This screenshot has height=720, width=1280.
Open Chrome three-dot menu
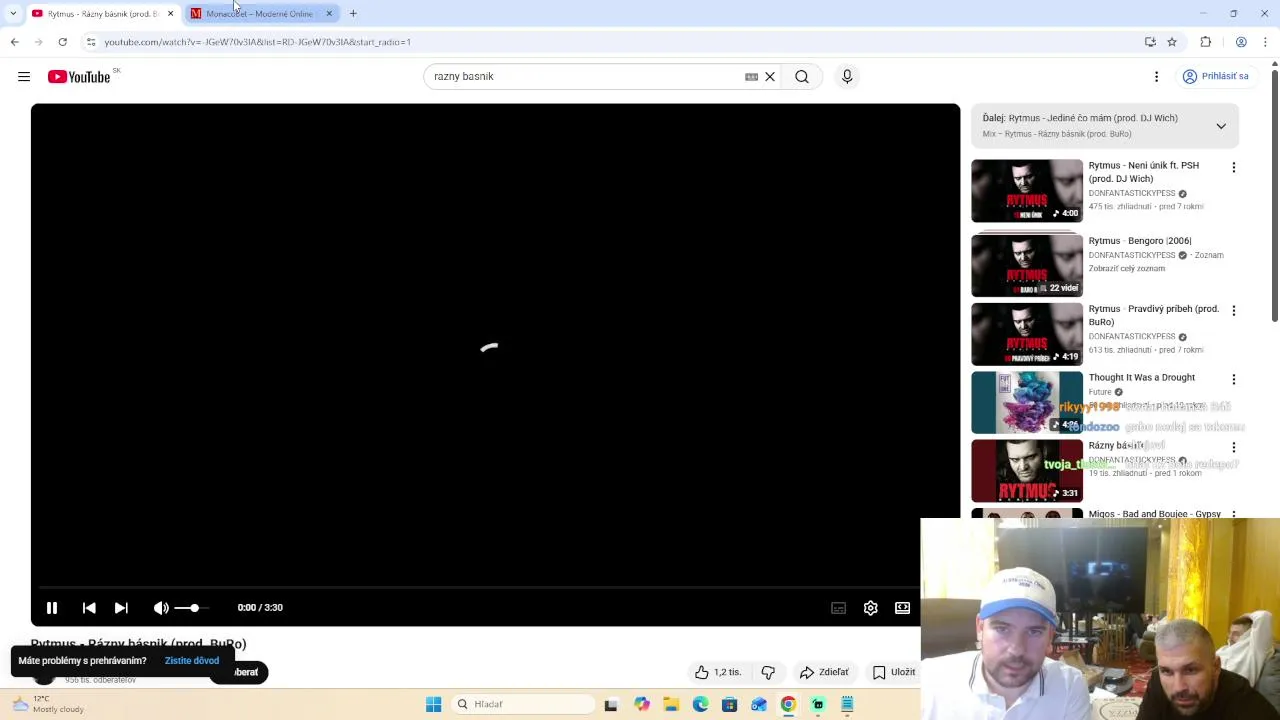point(1265,42)
